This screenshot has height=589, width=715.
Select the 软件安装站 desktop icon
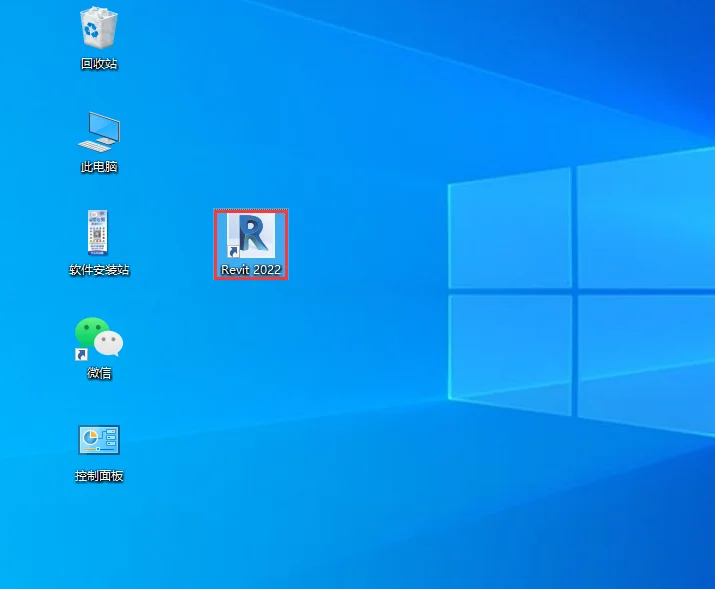98,232
